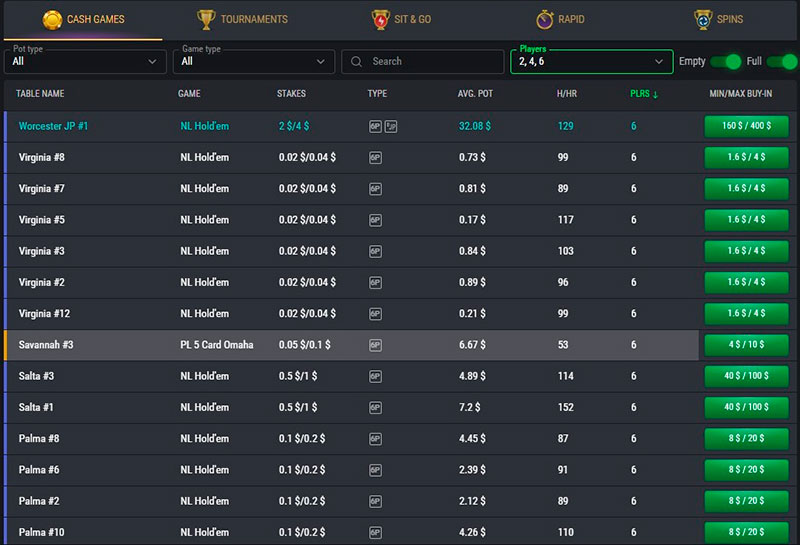This screenshot has width=800, height=545.
Task: Toggle the Empty tables switch
Action: (726, 62)
